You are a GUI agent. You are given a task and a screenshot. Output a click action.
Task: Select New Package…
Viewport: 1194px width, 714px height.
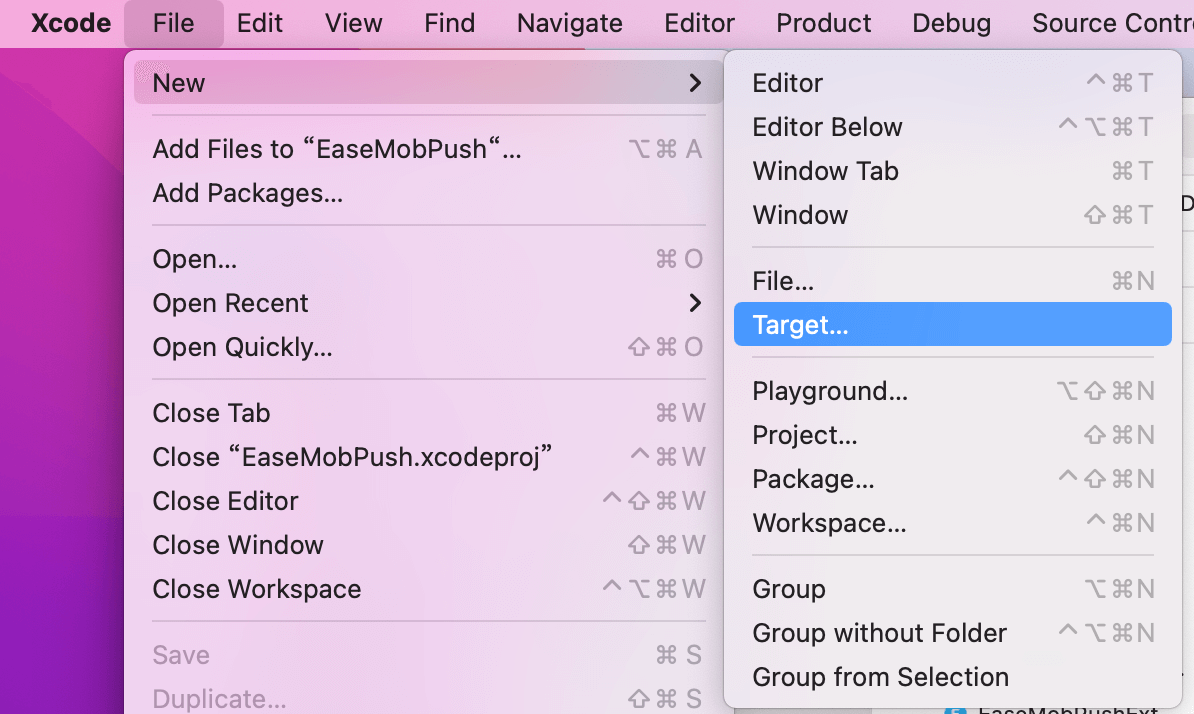[953, 479]
